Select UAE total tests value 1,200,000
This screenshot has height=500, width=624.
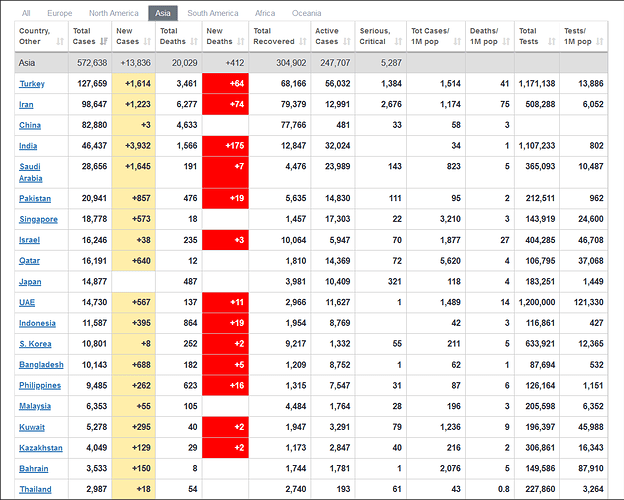pos(537,302)
